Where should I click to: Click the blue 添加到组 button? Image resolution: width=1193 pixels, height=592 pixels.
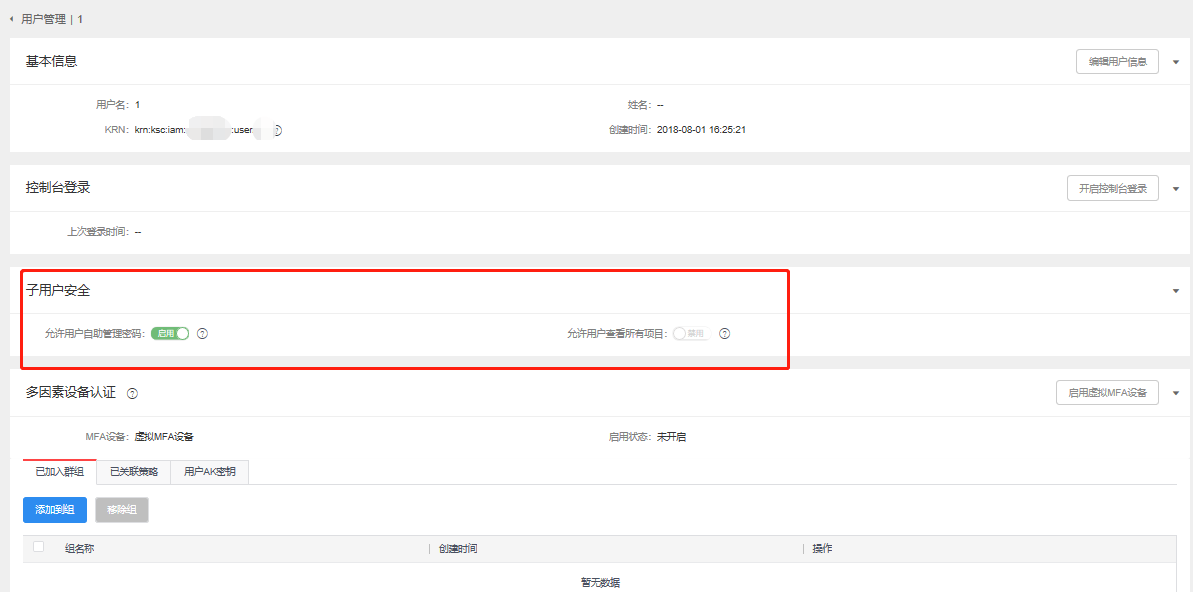[x=55, y=510]
